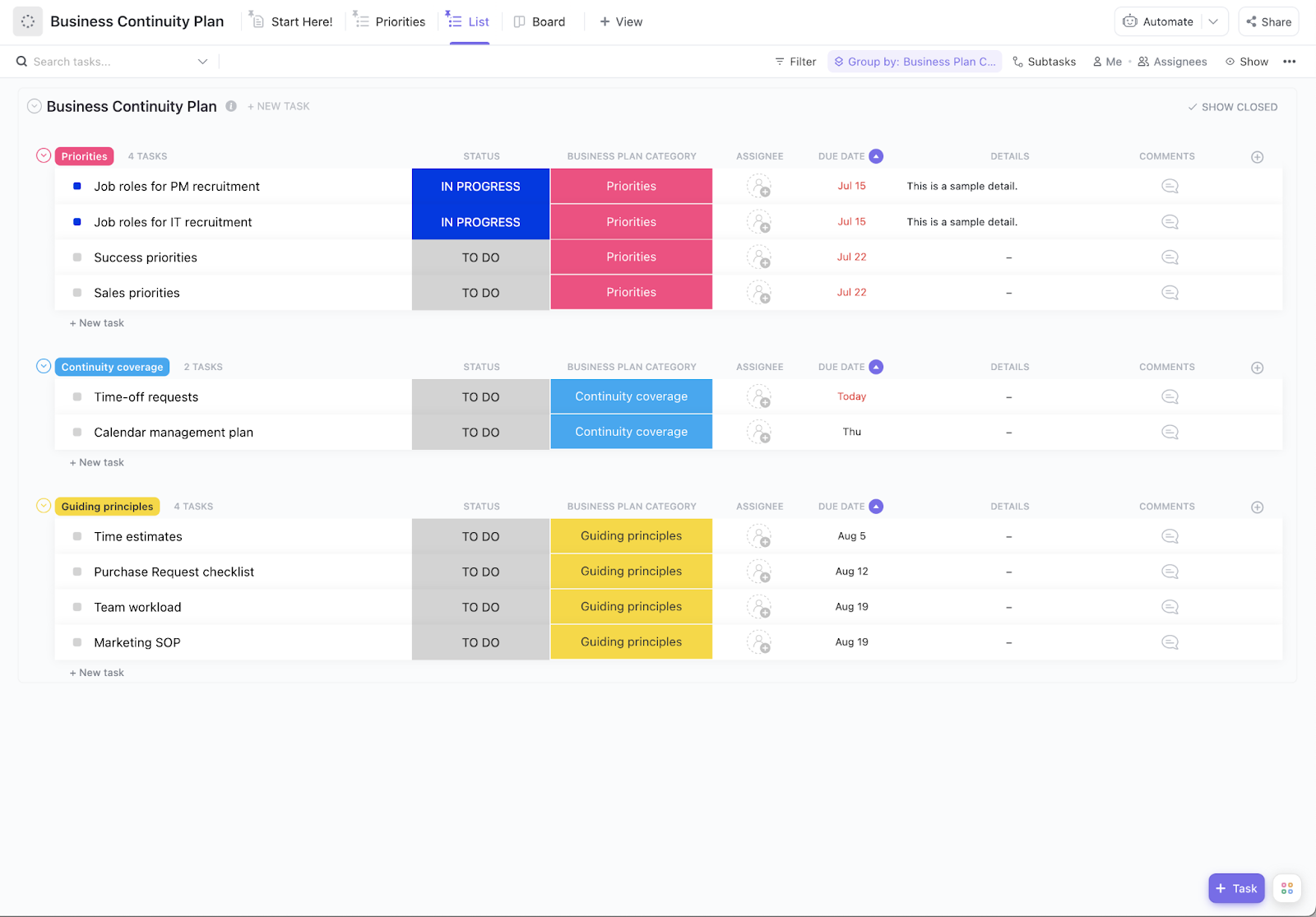Open the Filter options
Viewport: 1316px width, 917px height.
coord(794,61)
